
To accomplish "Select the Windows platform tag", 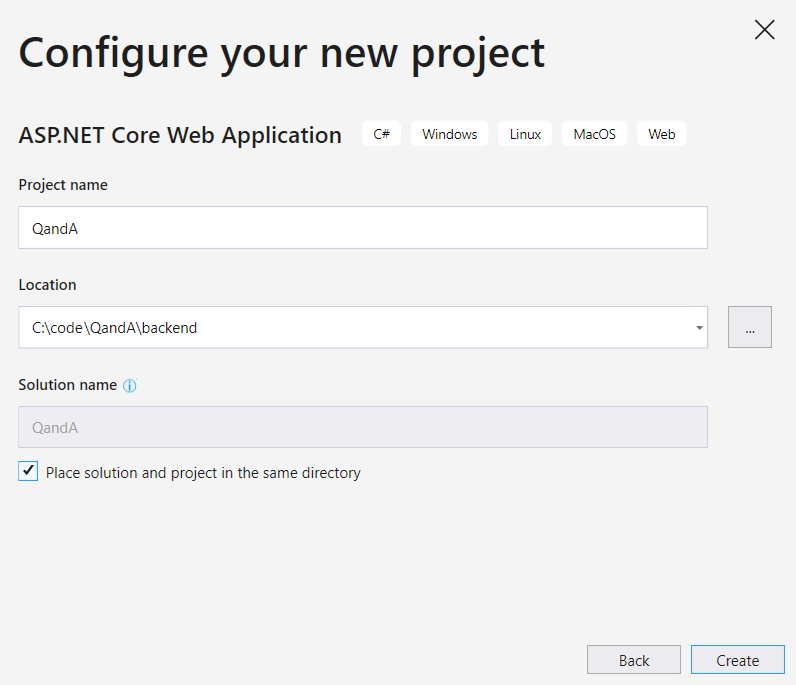I will [x=449, y=134].
